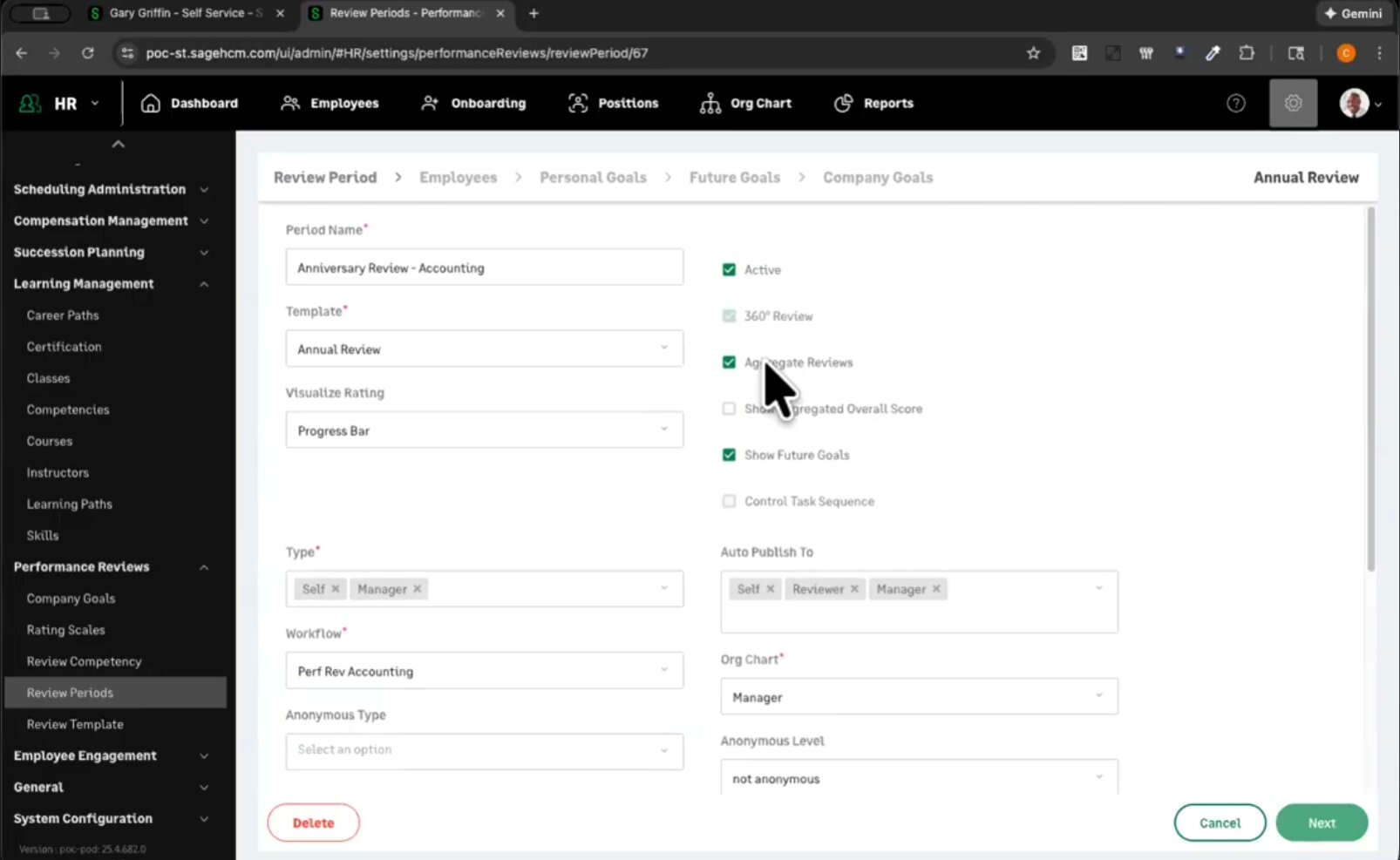Toggle the Active checkbox

(729, 270)
